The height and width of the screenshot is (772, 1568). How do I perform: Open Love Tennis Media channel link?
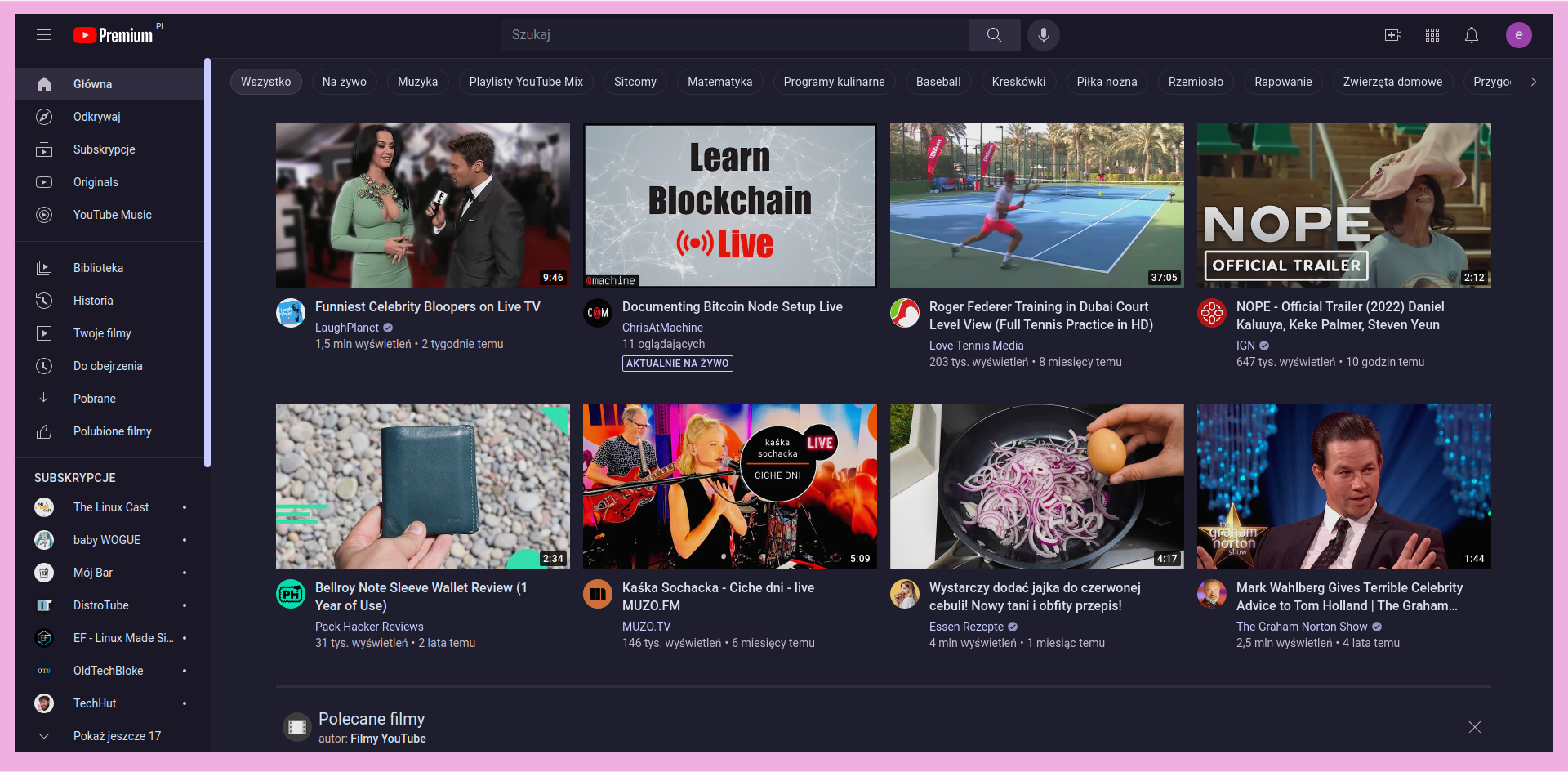click(x=976, y=346)
